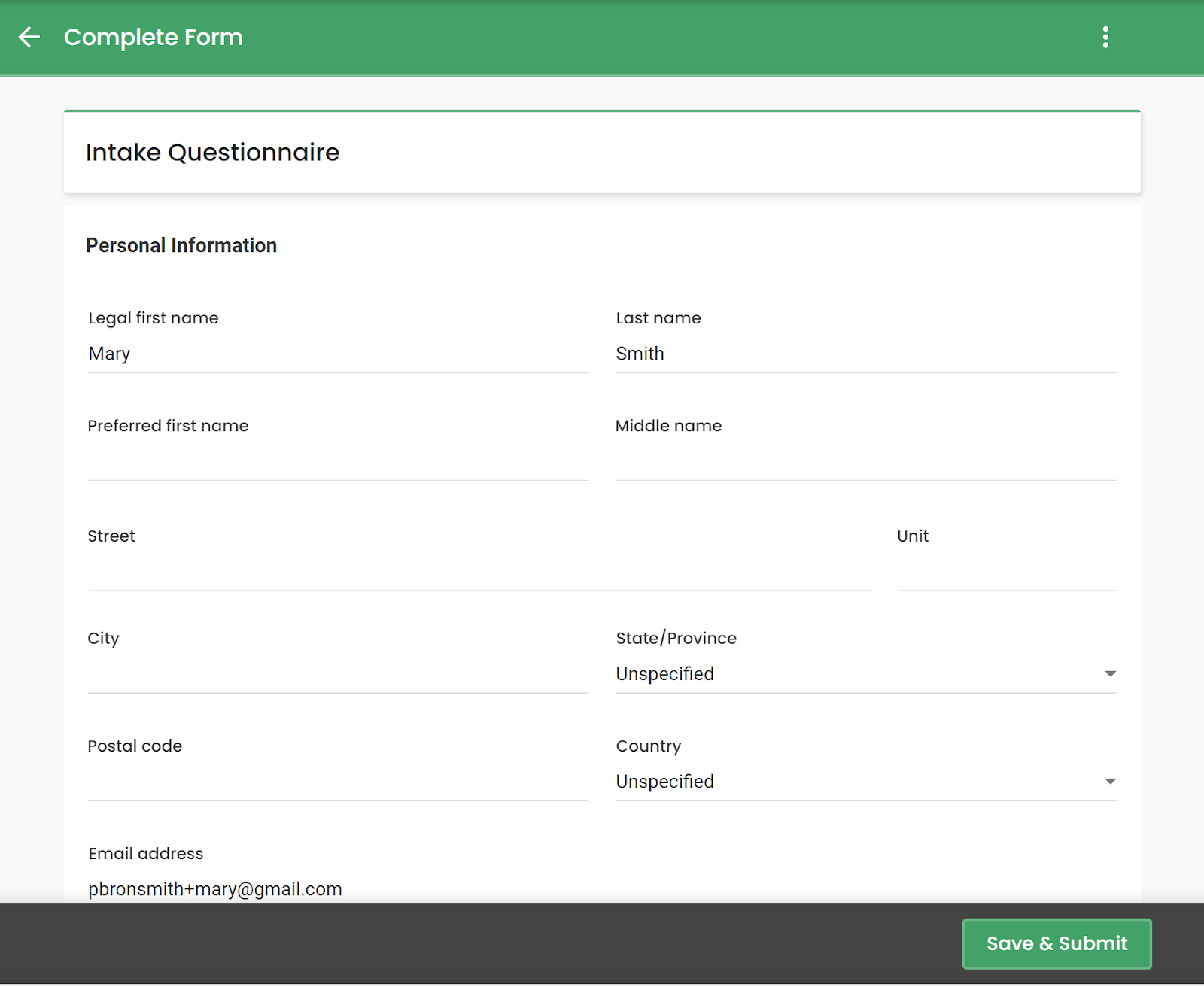Focus the City input field
Screen dimensions: 1204x987
pyautogui.click(x=338, y=674)
